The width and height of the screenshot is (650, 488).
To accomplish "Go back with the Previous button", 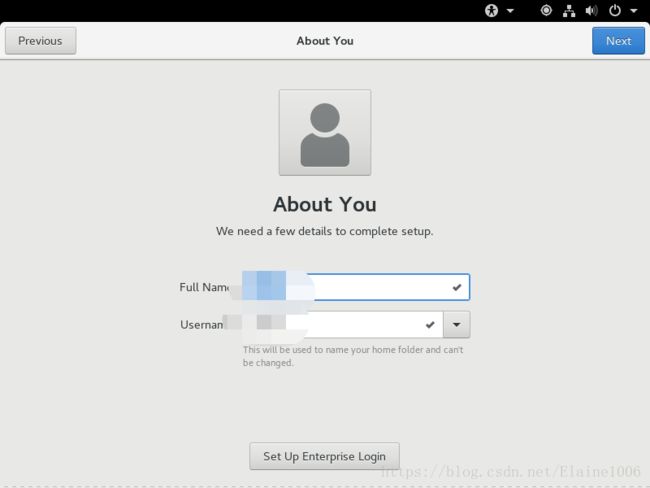I will (40, 41).
